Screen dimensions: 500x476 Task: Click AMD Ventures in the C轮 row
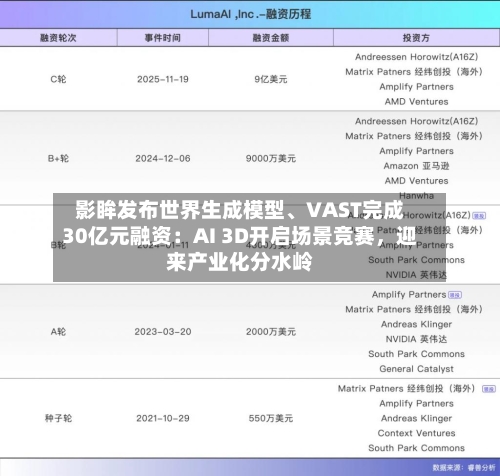tap(416, 101)
